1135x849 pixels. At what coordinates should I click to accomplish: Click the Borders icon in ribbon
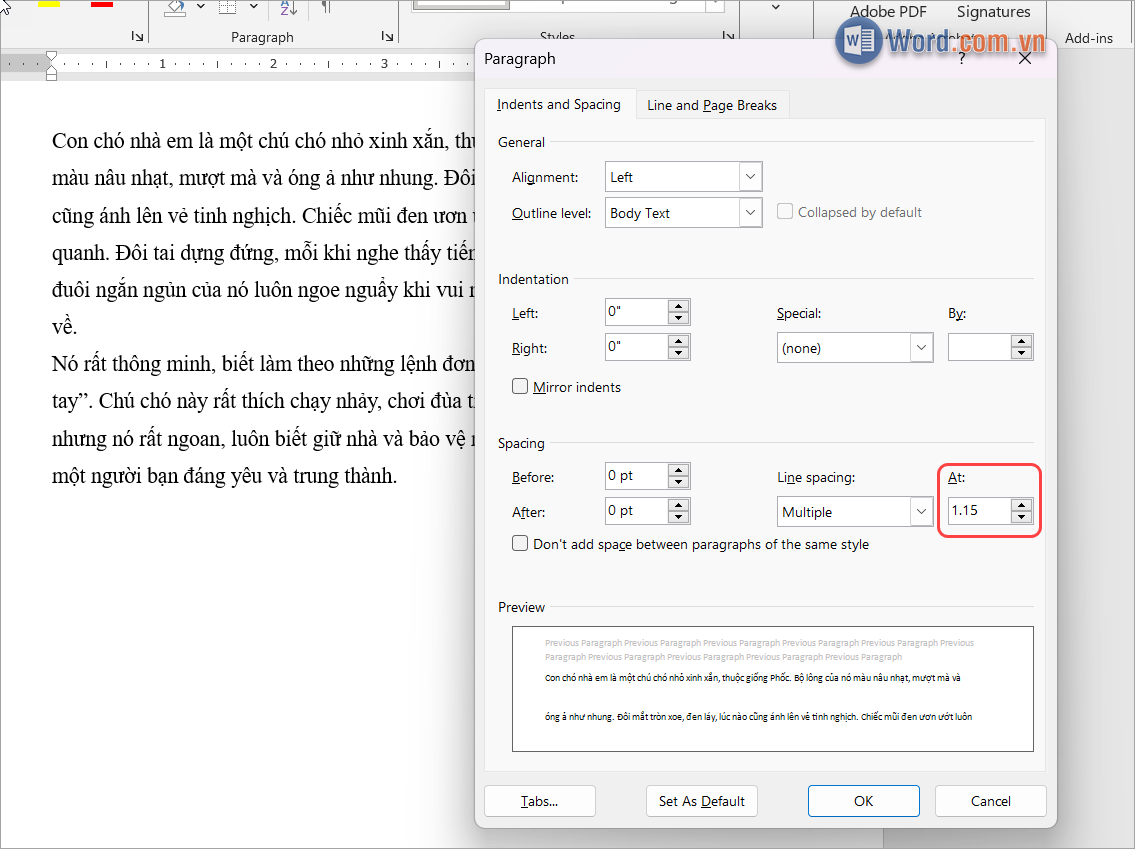[x=228, y=7]
